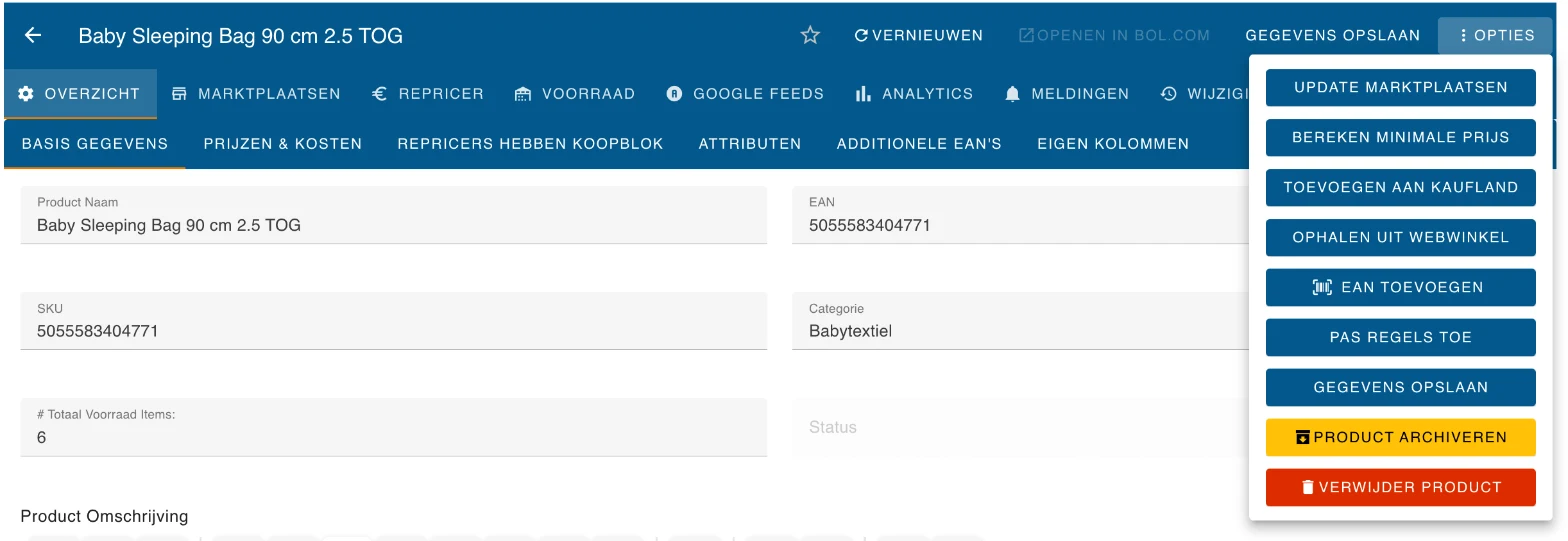The height and width of the screenshot is (541, 1568).
Task: Click the Wijzigingen history tab
Action: point(1205,94)
